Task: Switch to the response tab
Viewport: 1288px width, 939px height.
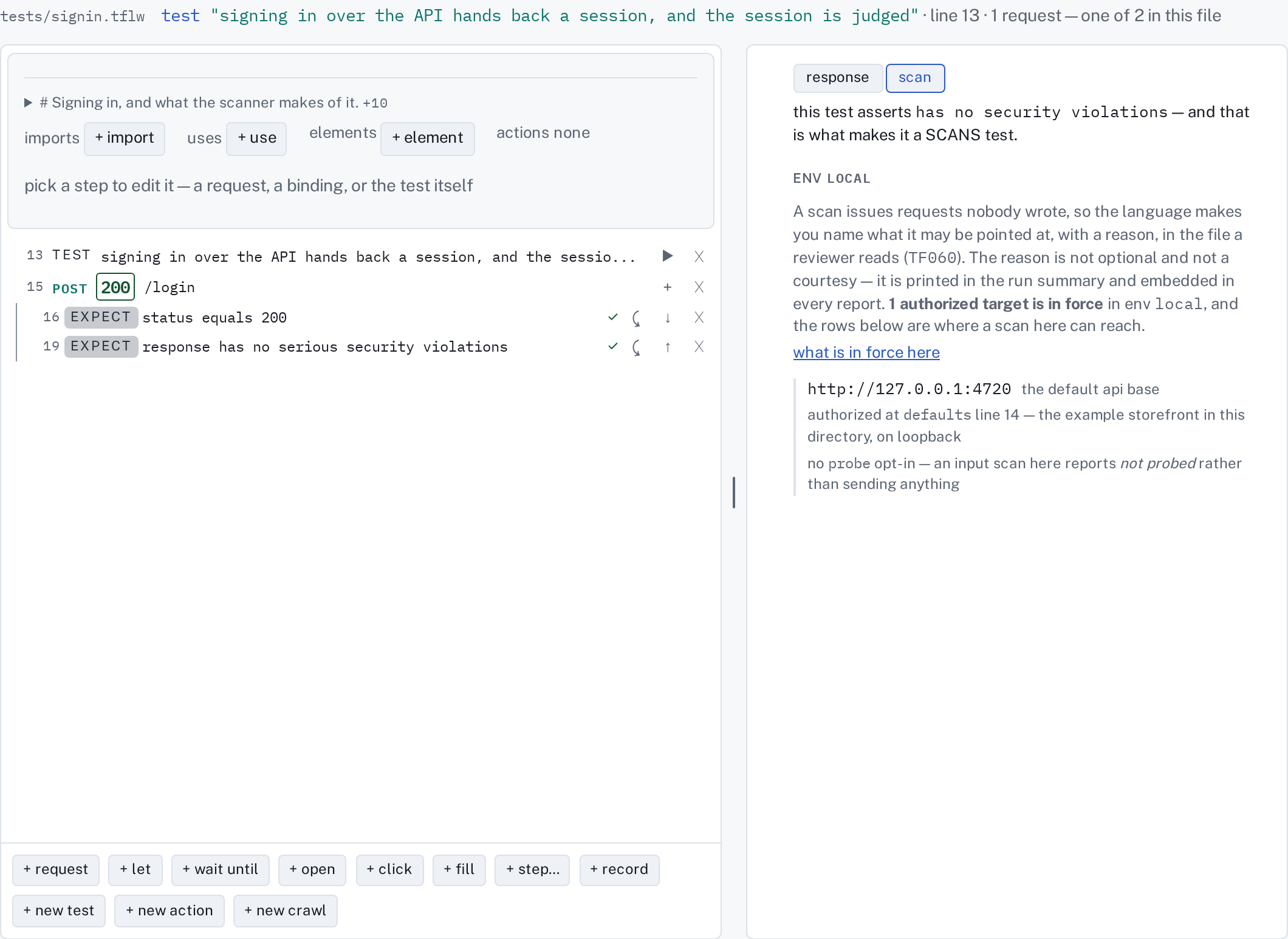Action: click(x=837, y=78)
